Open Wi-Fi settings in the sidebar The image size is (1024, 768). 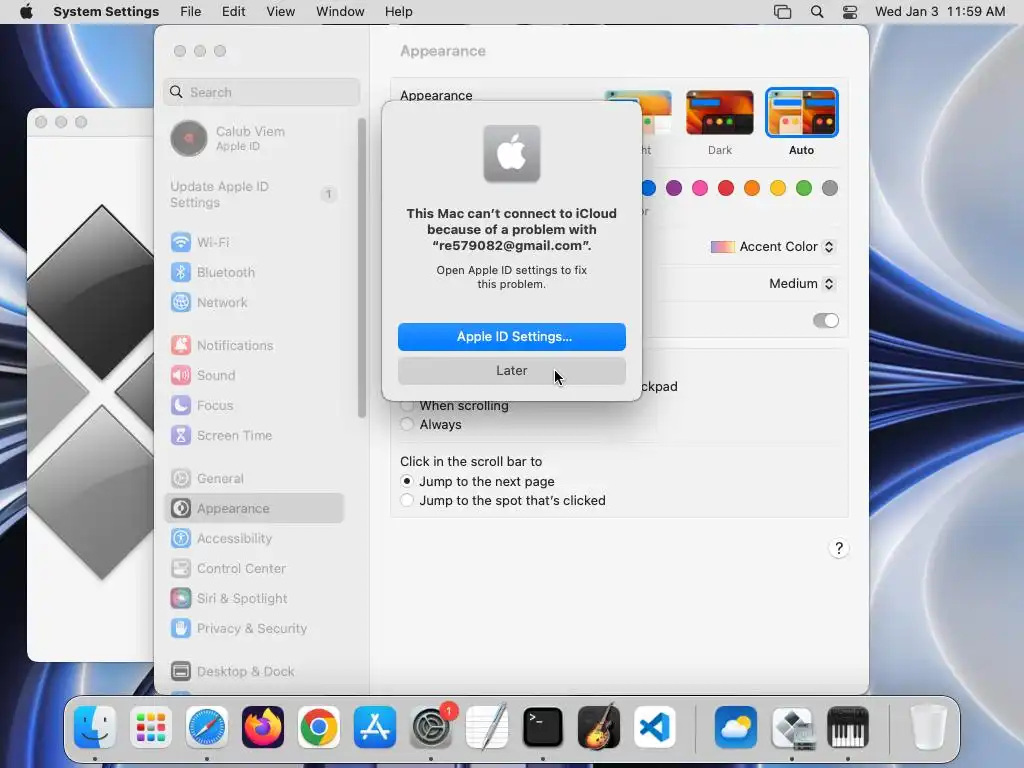[x=255, y=242]
